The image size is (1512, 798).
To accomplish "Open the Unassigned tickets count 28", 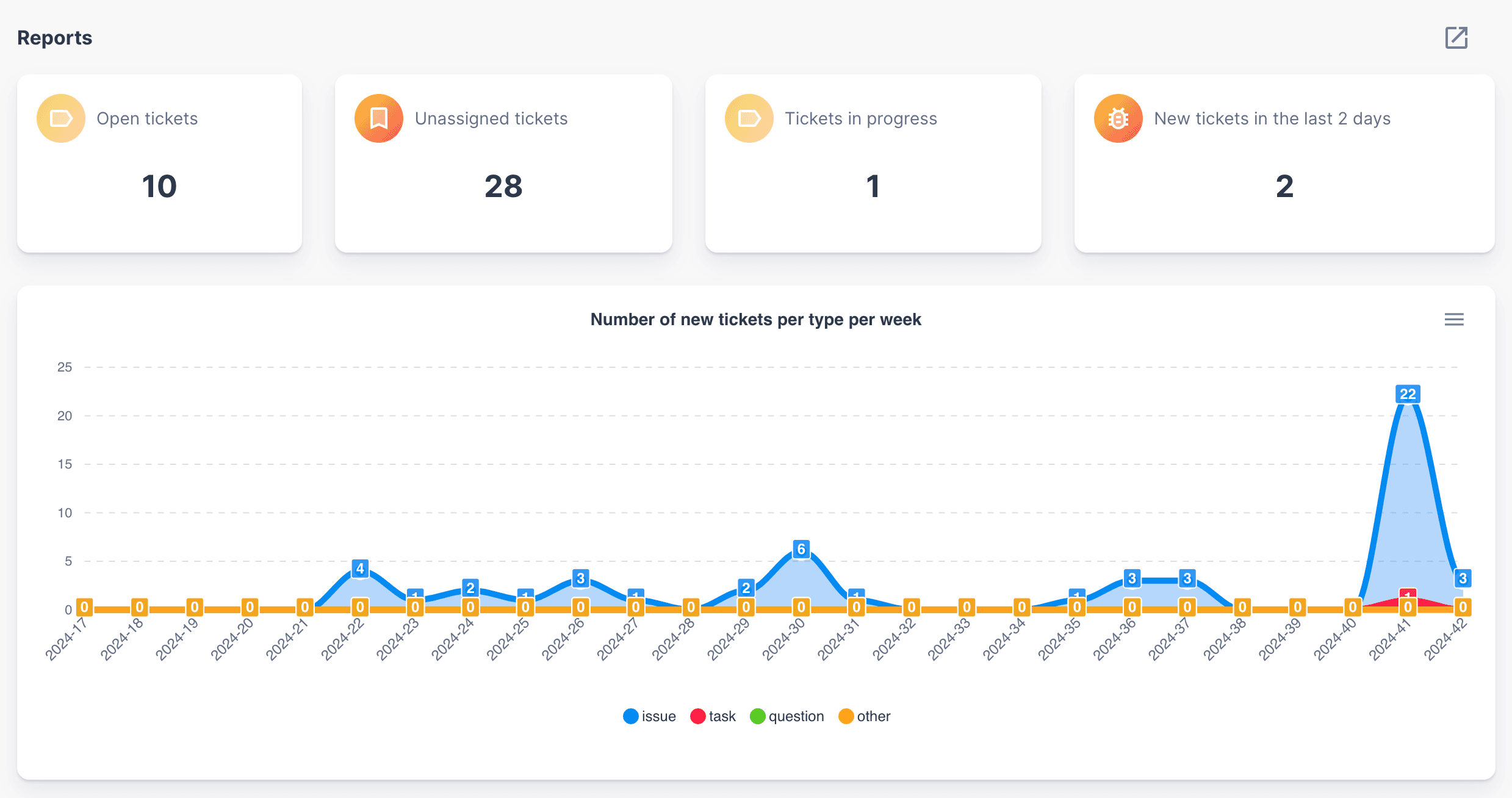I will coord(503,186).
